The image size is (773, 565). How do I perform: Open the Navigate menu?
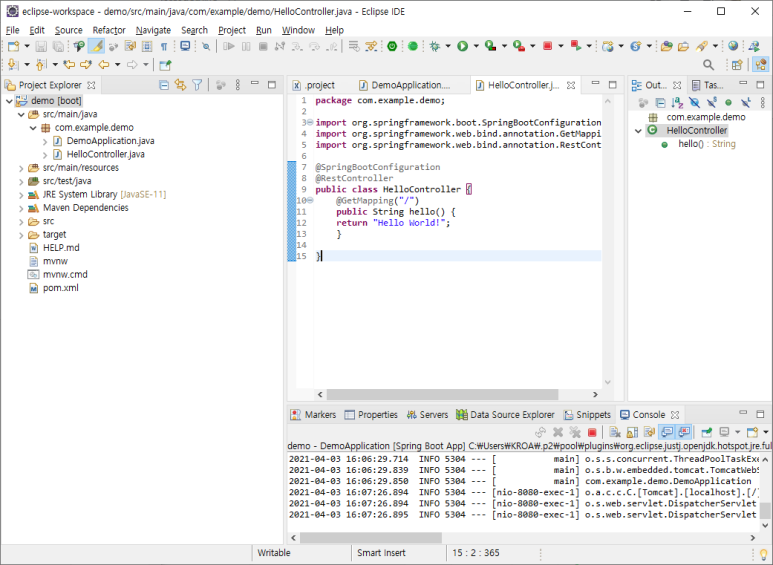[153, 30]
